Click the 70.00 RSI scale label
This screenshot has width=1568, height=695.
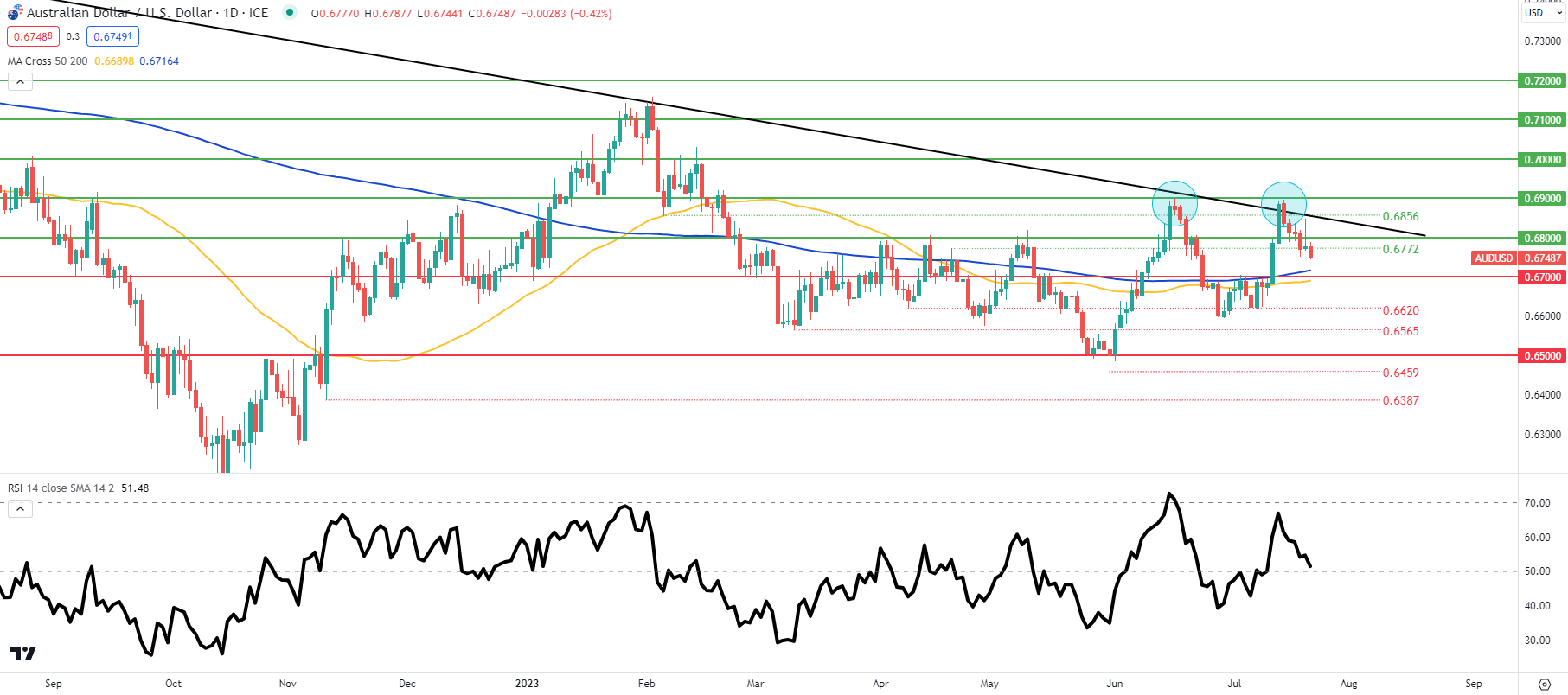pos(1537,503)
